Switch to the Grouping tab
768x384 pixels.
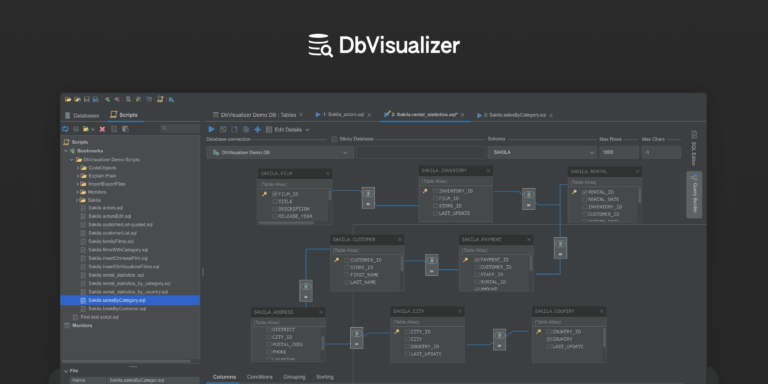pos(294,377)
